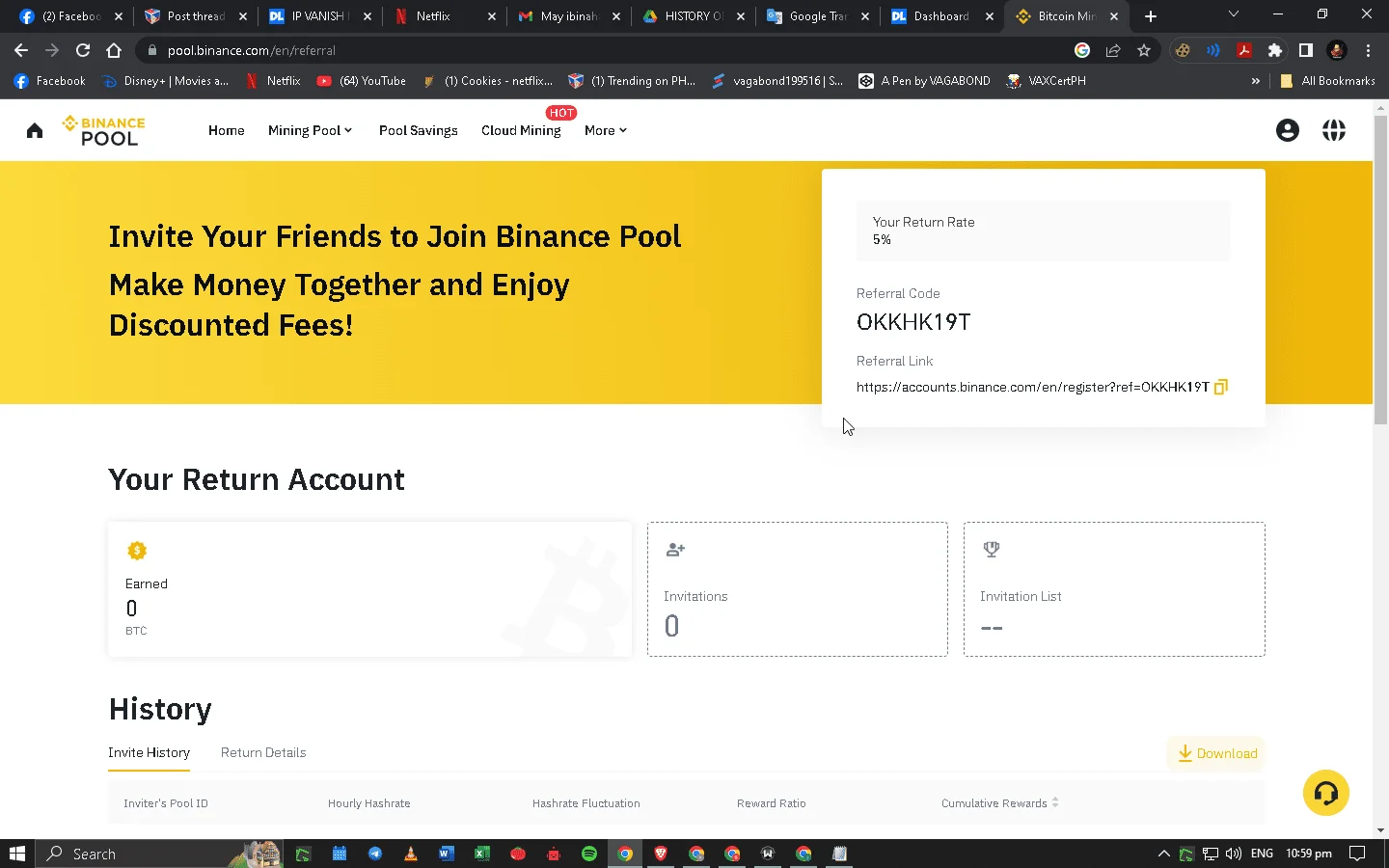This screenshot has width=1389, height=868.
Task: Close the Bitcoin Mining browser tab
Action: [x=1114, y=15]
